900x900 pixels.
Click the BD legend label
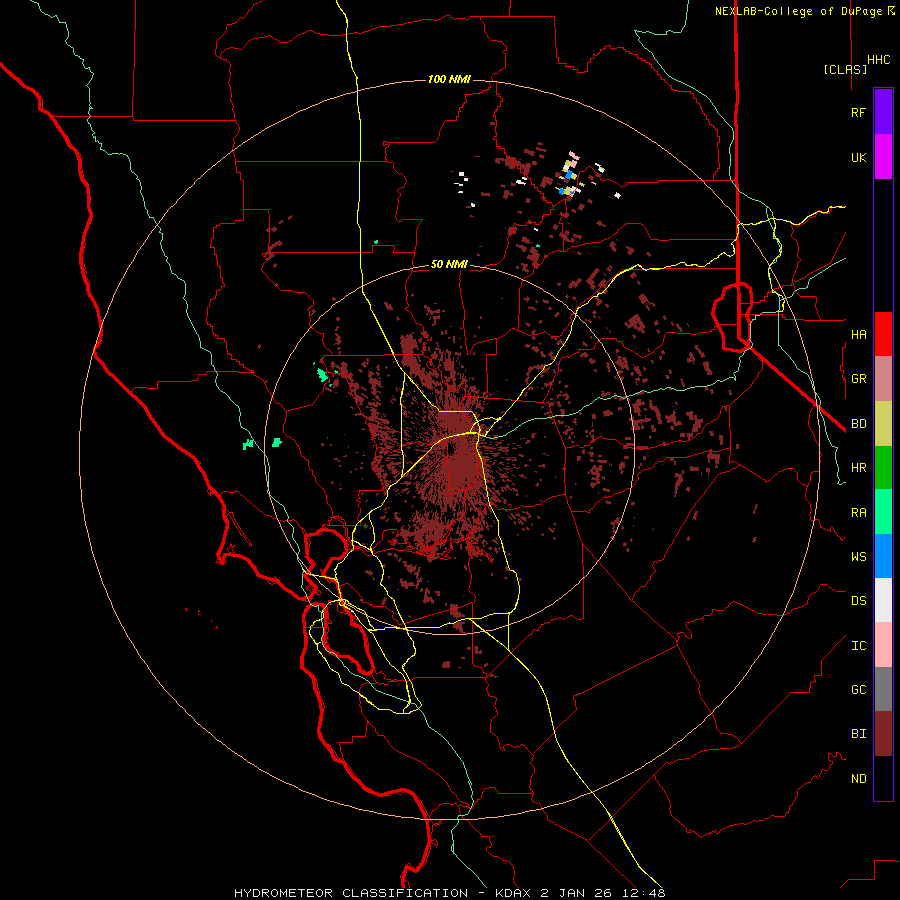pyautogui.click(x=858, y=424)
